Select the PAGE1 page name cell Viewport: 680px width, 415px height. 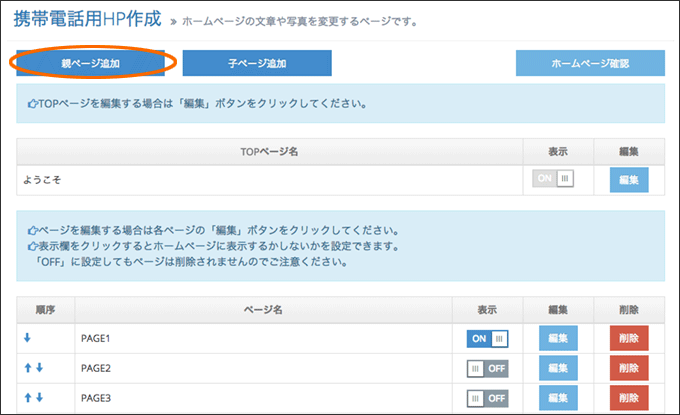point(263,338)
